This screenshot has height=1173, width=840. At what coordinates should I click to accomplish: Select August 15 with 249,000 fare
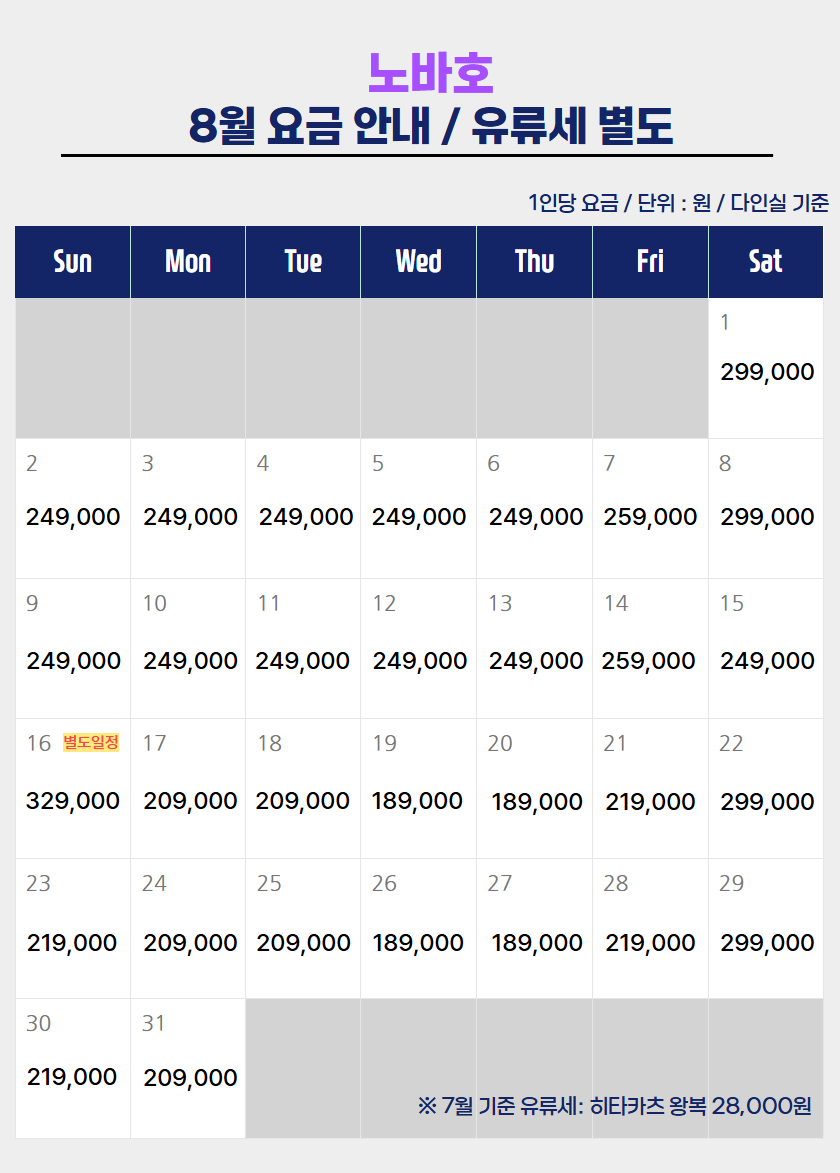tap(765, 649)
